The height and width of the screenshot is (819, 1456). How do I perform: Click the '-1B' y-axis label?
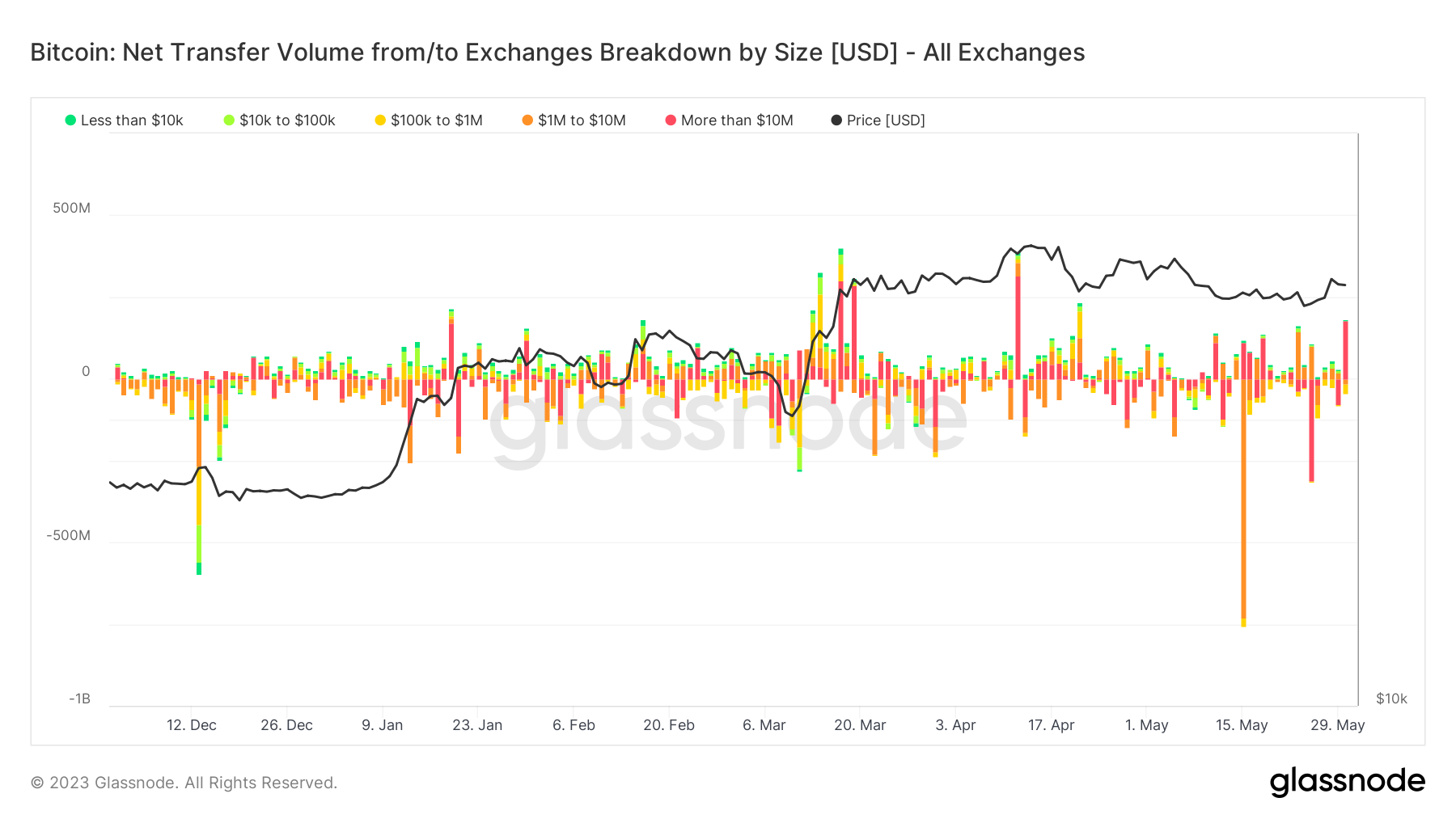pos(79,699)
